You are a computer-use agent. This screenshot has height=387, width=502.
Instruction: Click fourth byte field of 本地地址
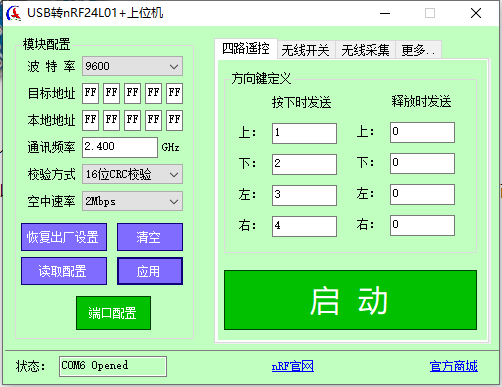[153, 120]
